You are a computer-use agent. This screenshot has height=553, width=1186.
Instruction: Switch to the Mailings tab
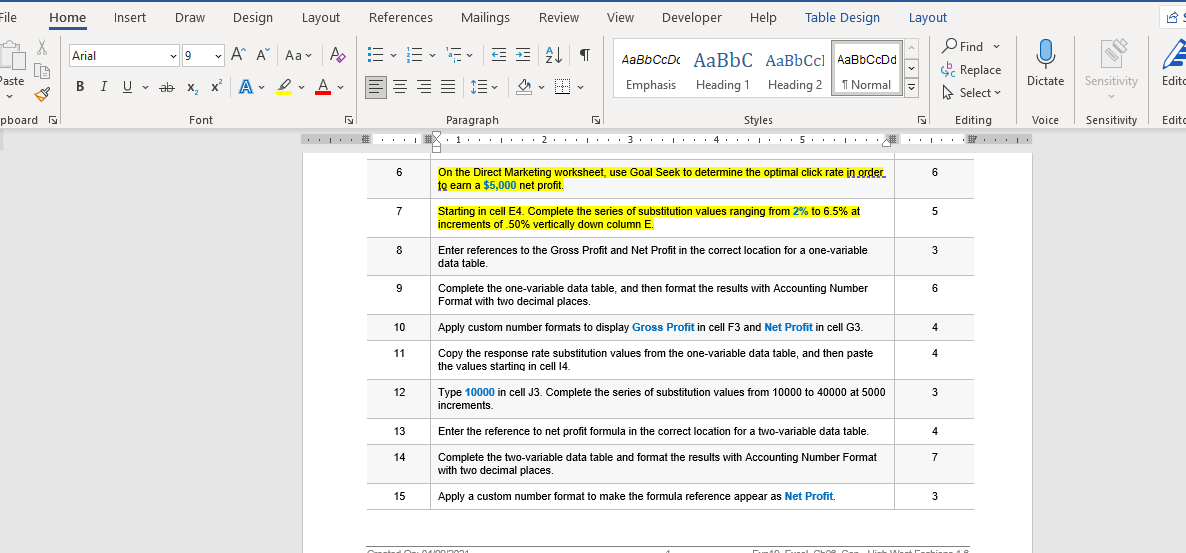(x=485, y=17)
